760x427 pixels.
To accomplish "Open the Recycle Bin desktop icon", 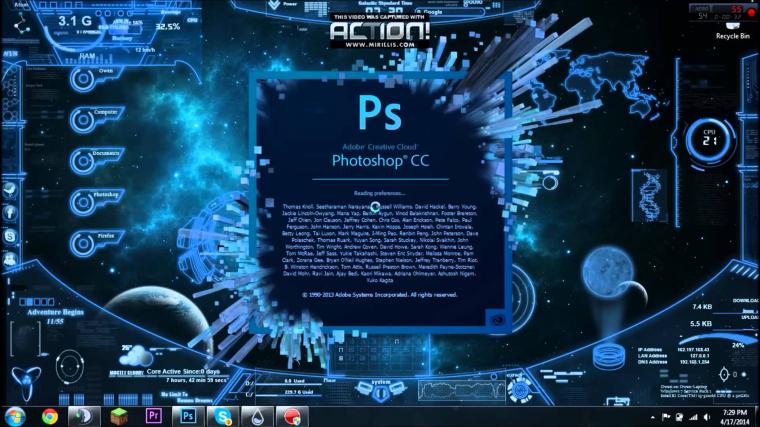I will (733, 29).
